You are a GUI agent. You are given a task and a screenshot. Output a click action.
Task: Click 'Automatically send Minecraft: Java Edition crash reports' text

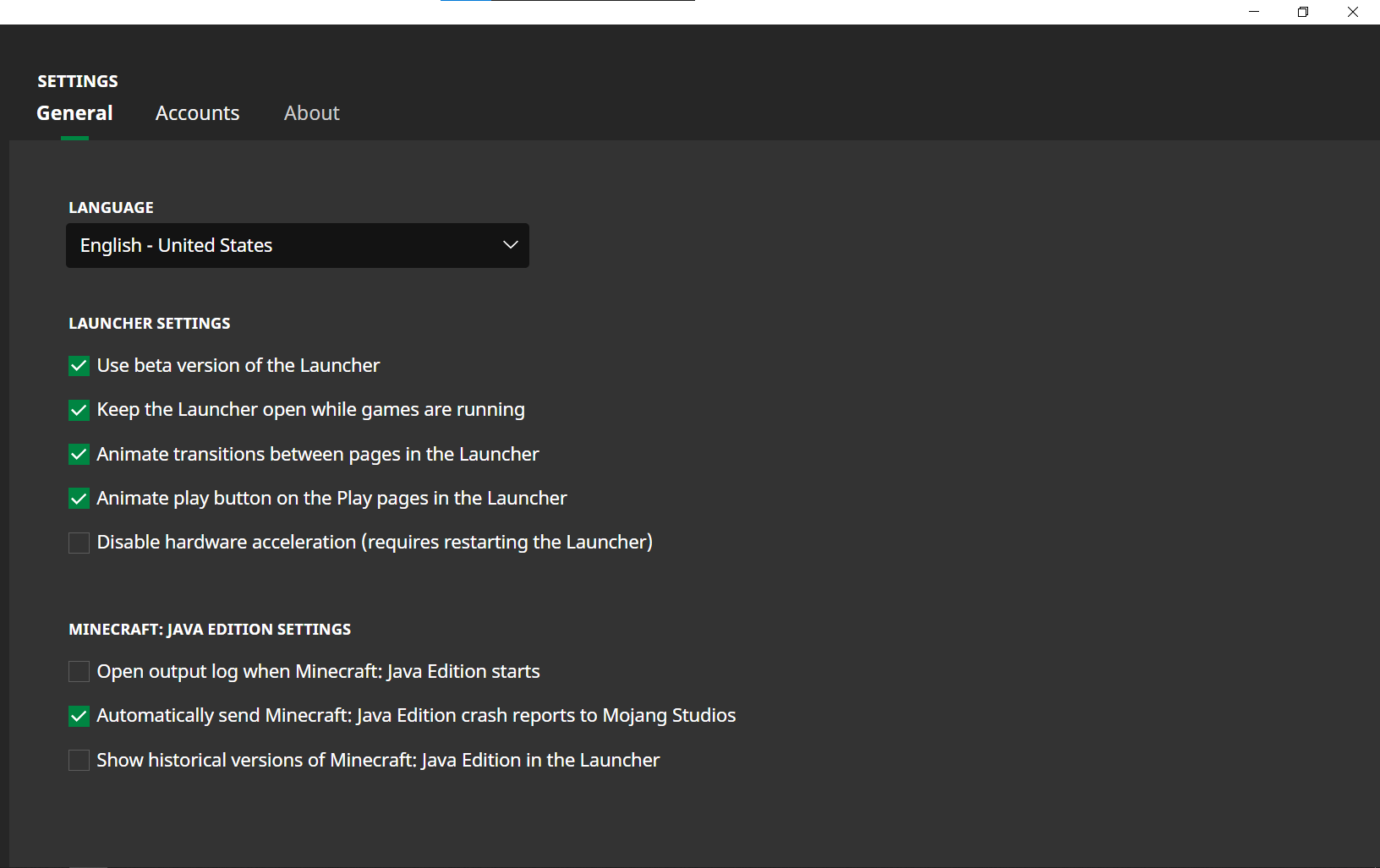pyautogui.click(x=416, y=716)
